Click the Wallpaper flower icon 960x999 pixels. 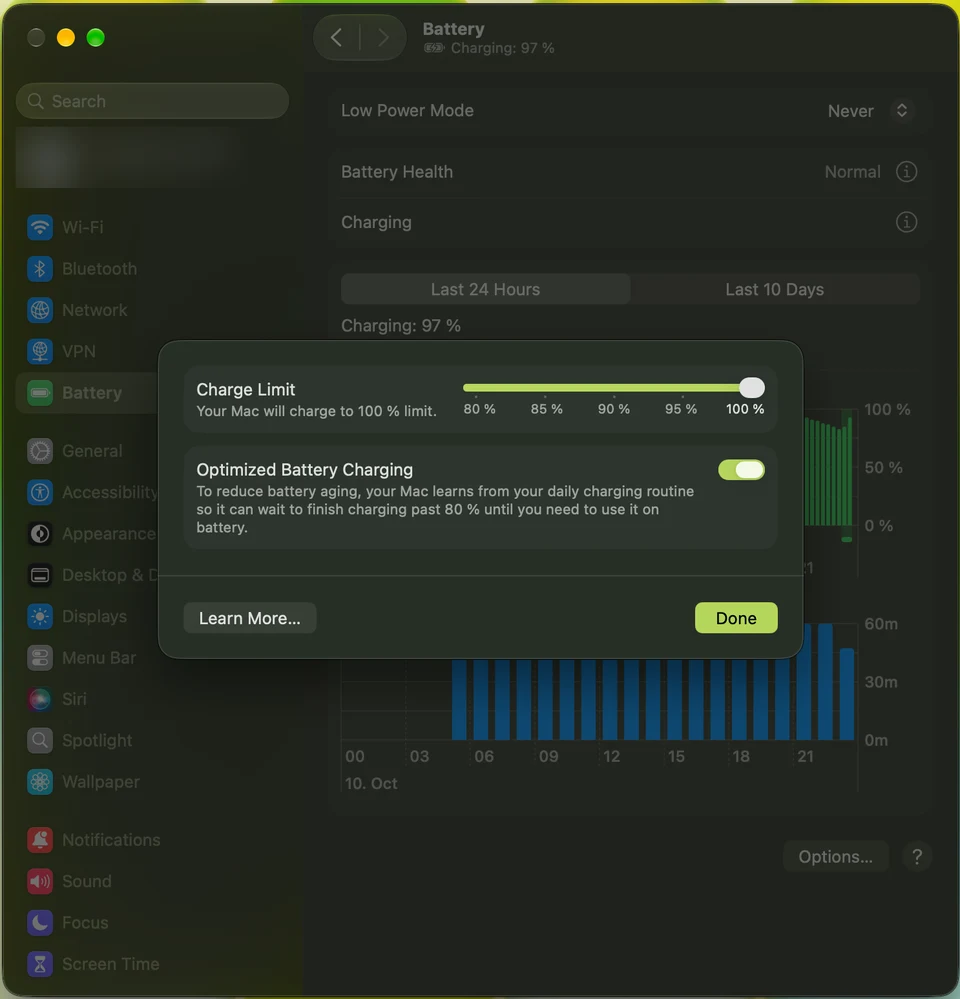[x=39, y=782]
